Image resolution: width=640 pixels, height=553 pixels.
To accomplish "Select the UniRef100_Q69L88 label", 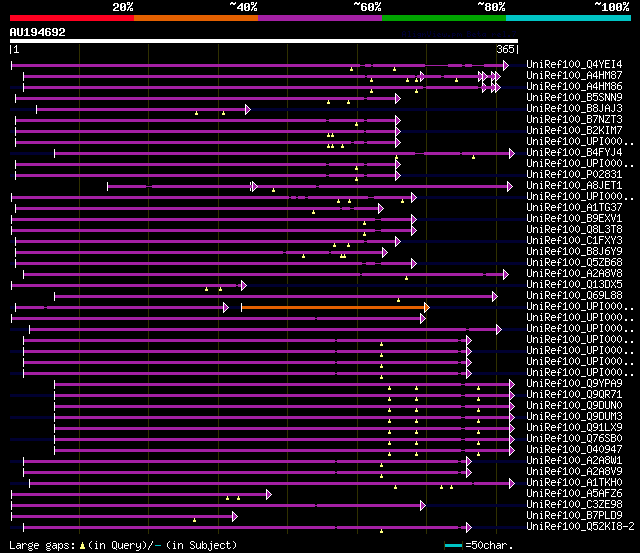I will click(574, 295).
